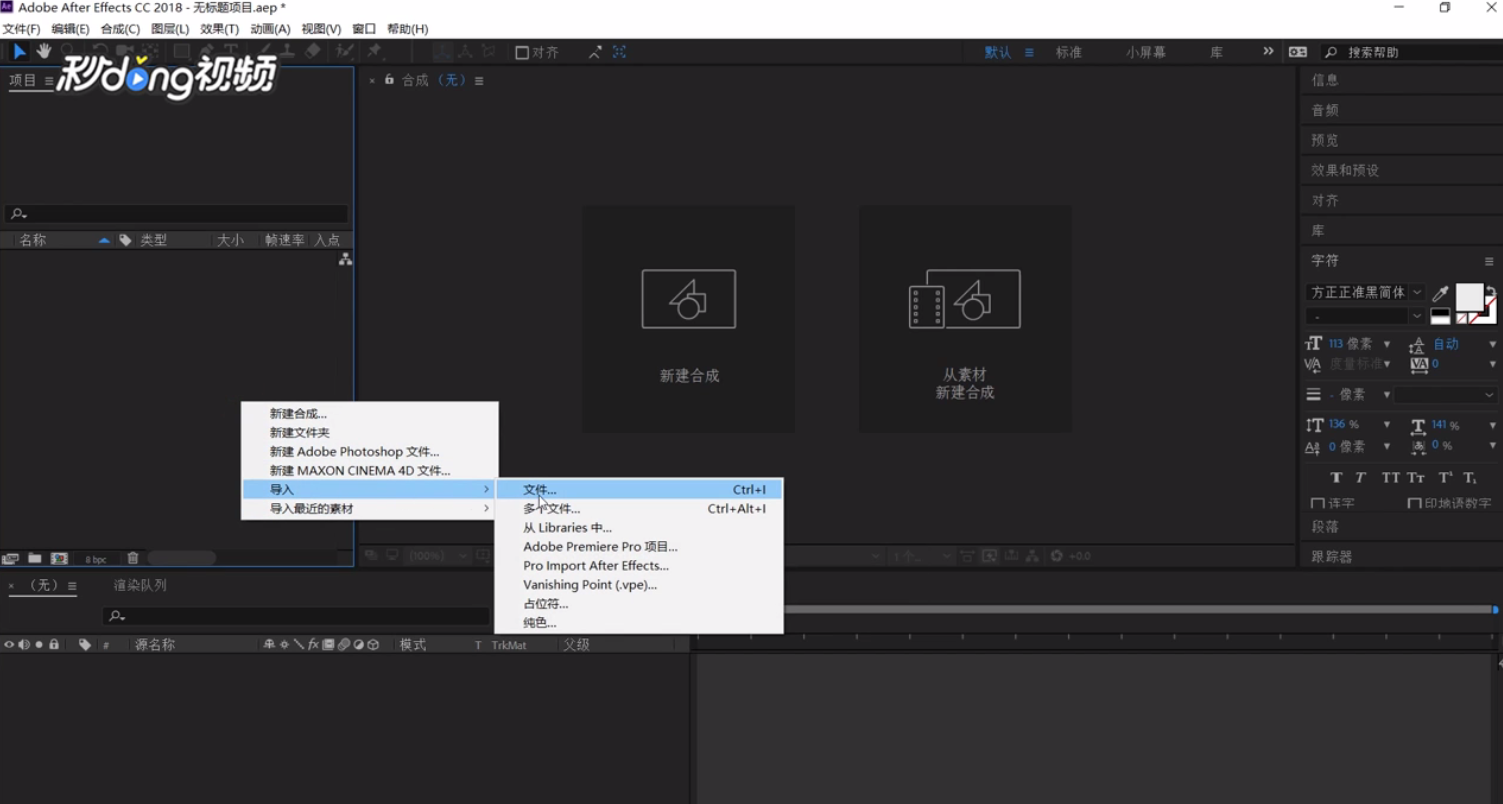Swap fill and stroke colors arrow

[x=1490, y=292]
